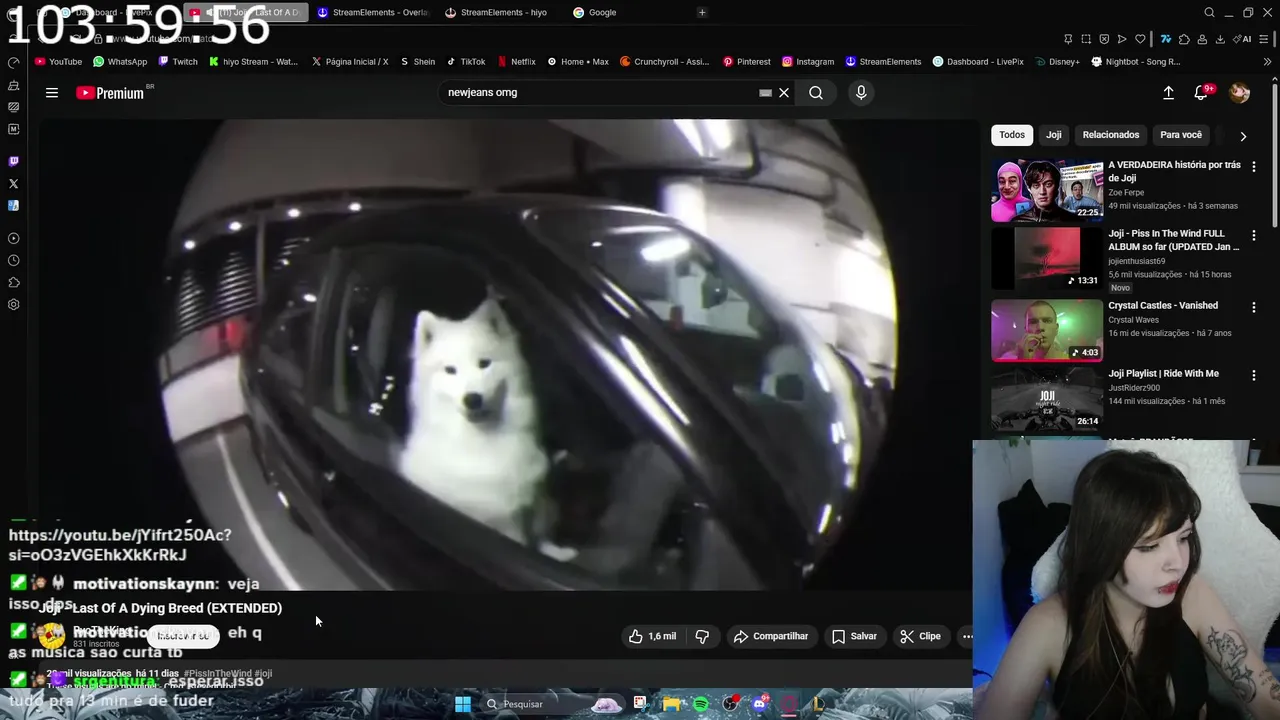Open more actions ellipsis beside Clipe
1280x720 pixels.
coord(967,636)
